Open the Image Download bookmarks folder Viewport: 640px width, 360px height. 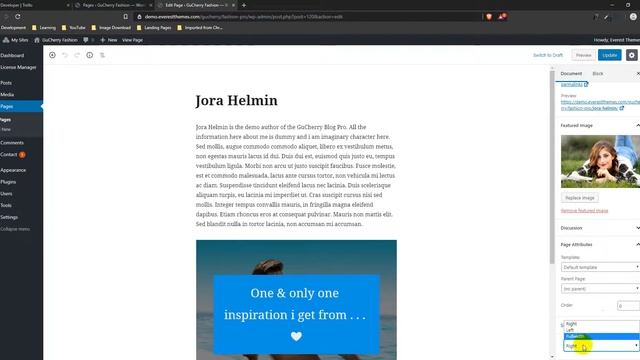coord(111,28)
